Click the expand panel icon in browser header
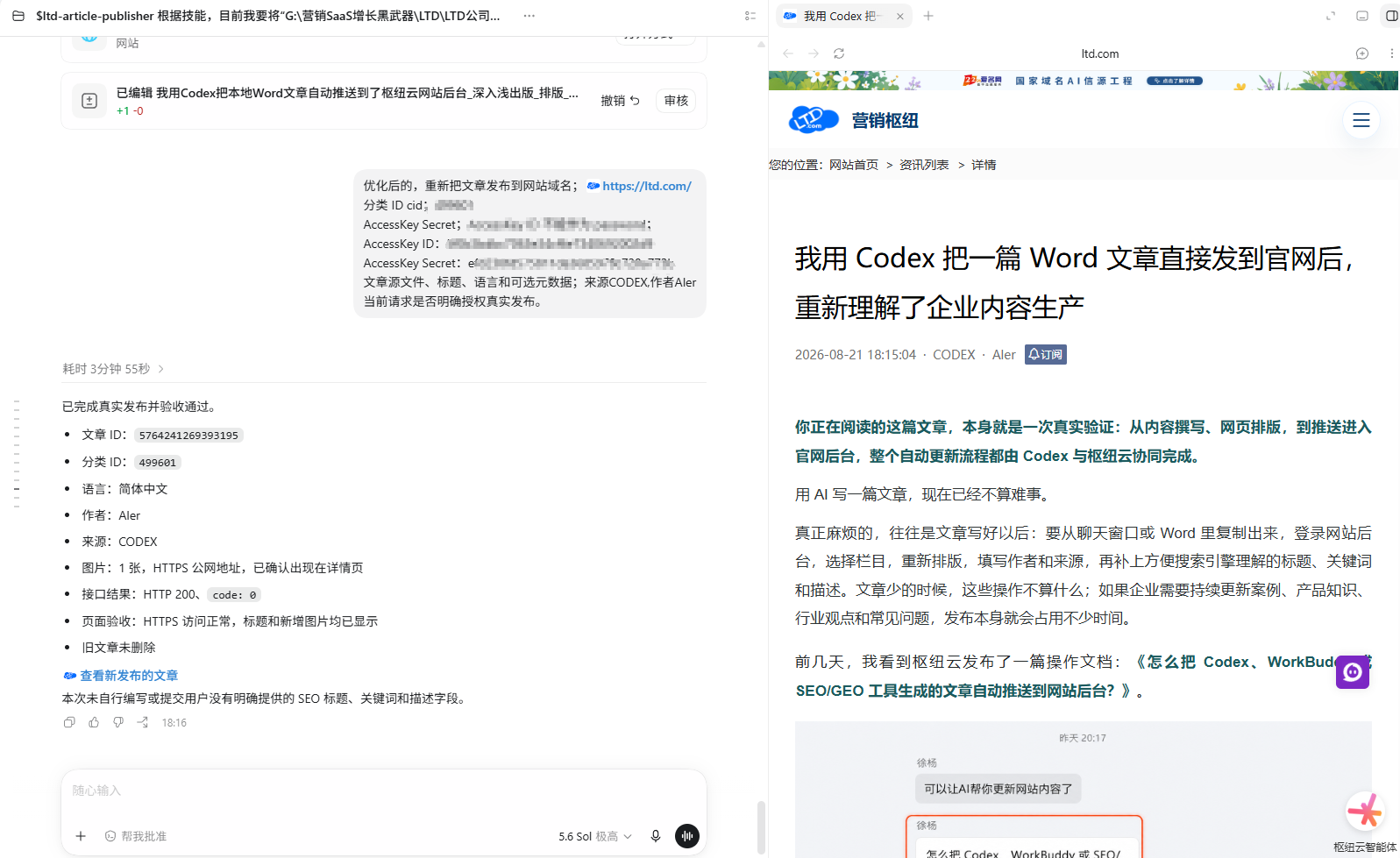The height and width of the screenshot is (858, 1400). 1331,16
